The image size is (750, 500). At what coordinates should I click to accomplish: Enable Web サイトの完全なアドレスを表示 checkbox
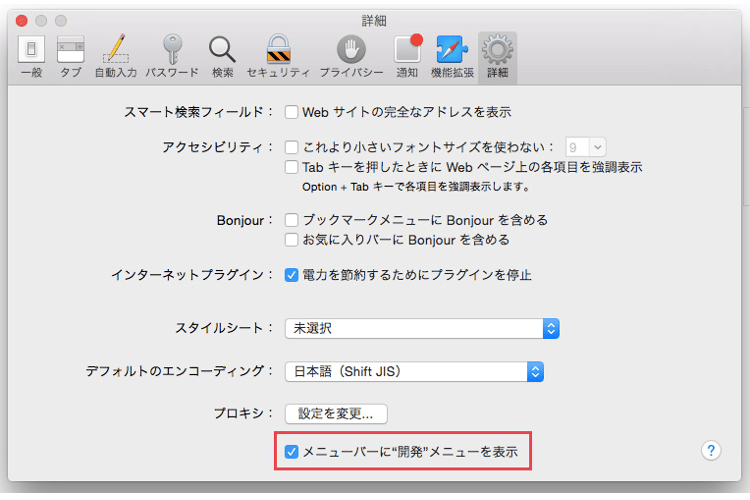pos(292,112)
